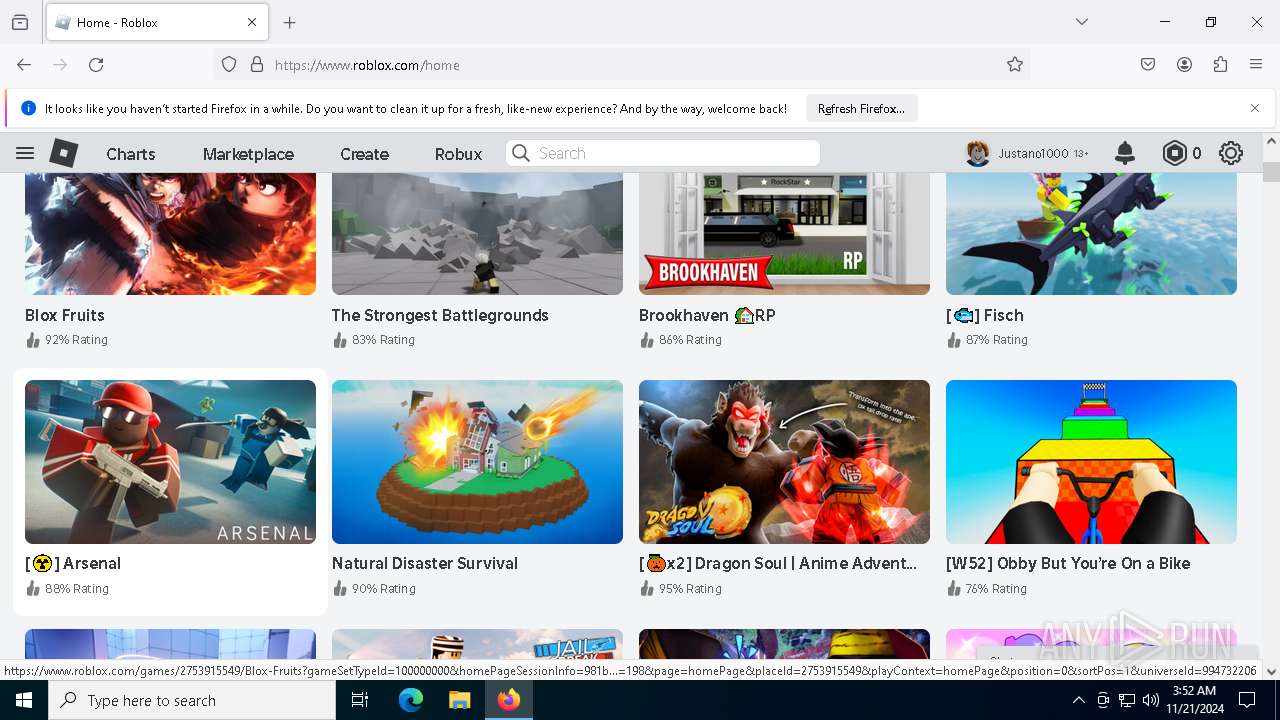Open the Robux balance icon
The image size is (1280, 720).
tap(1174, 153)
